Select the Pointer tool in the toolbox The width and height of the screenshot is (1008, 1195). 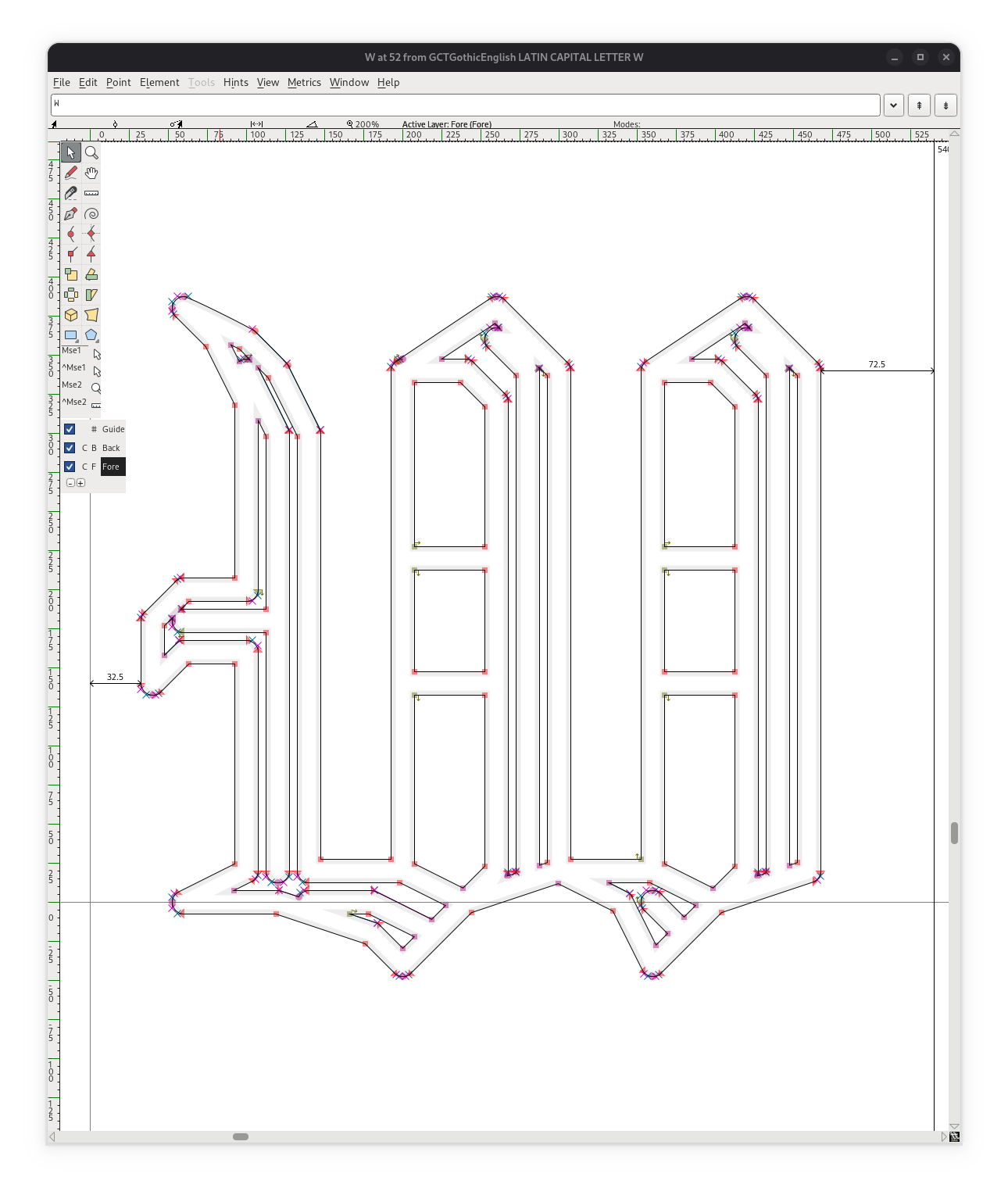coord(71,152)
